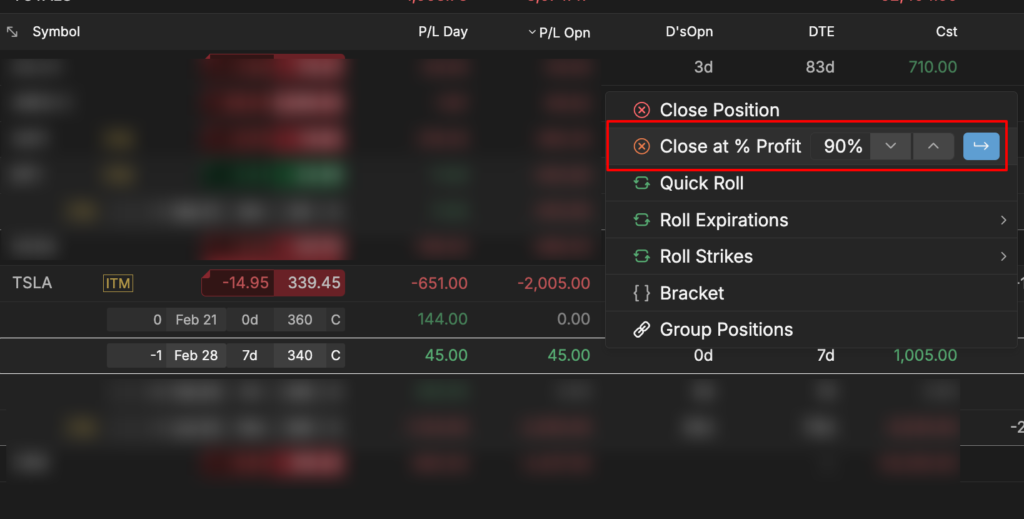Viewport: 1024px width, 519px height.
Task: Select Group Positions menu entry
Action: [x=726, y=330]
